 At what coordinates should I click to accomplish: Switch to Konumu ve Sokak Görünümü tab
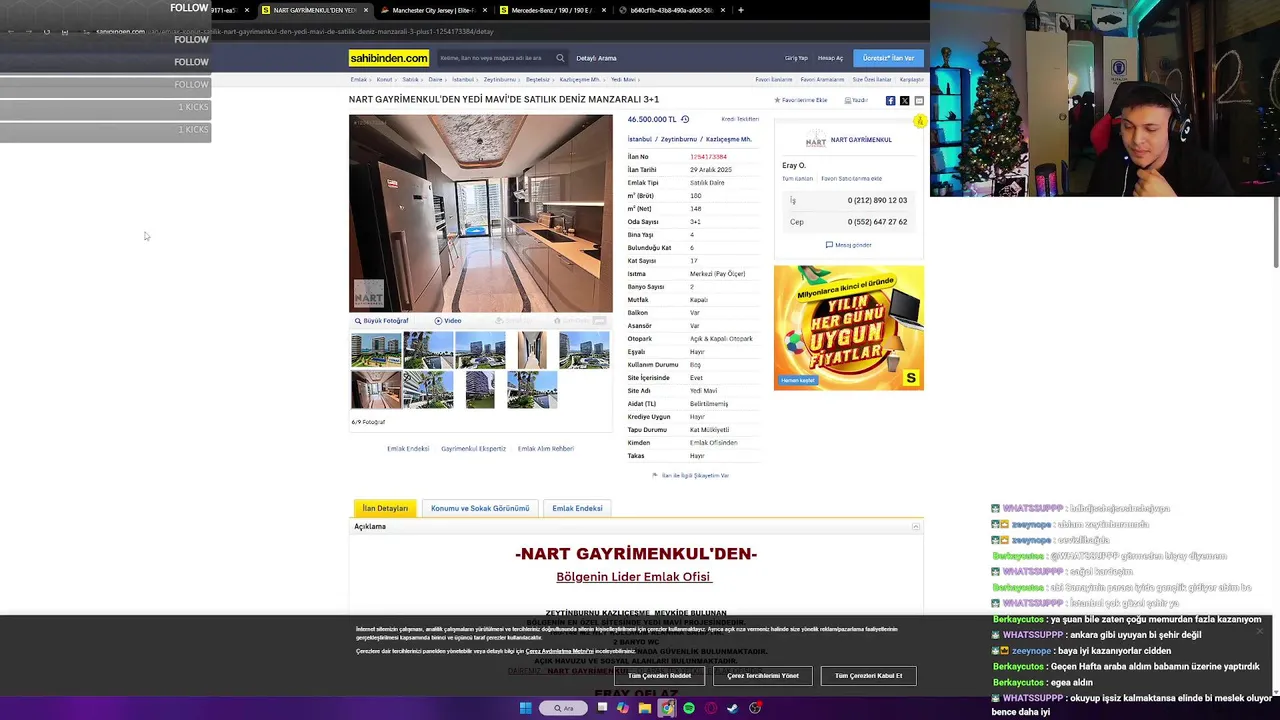coord(480,508)
